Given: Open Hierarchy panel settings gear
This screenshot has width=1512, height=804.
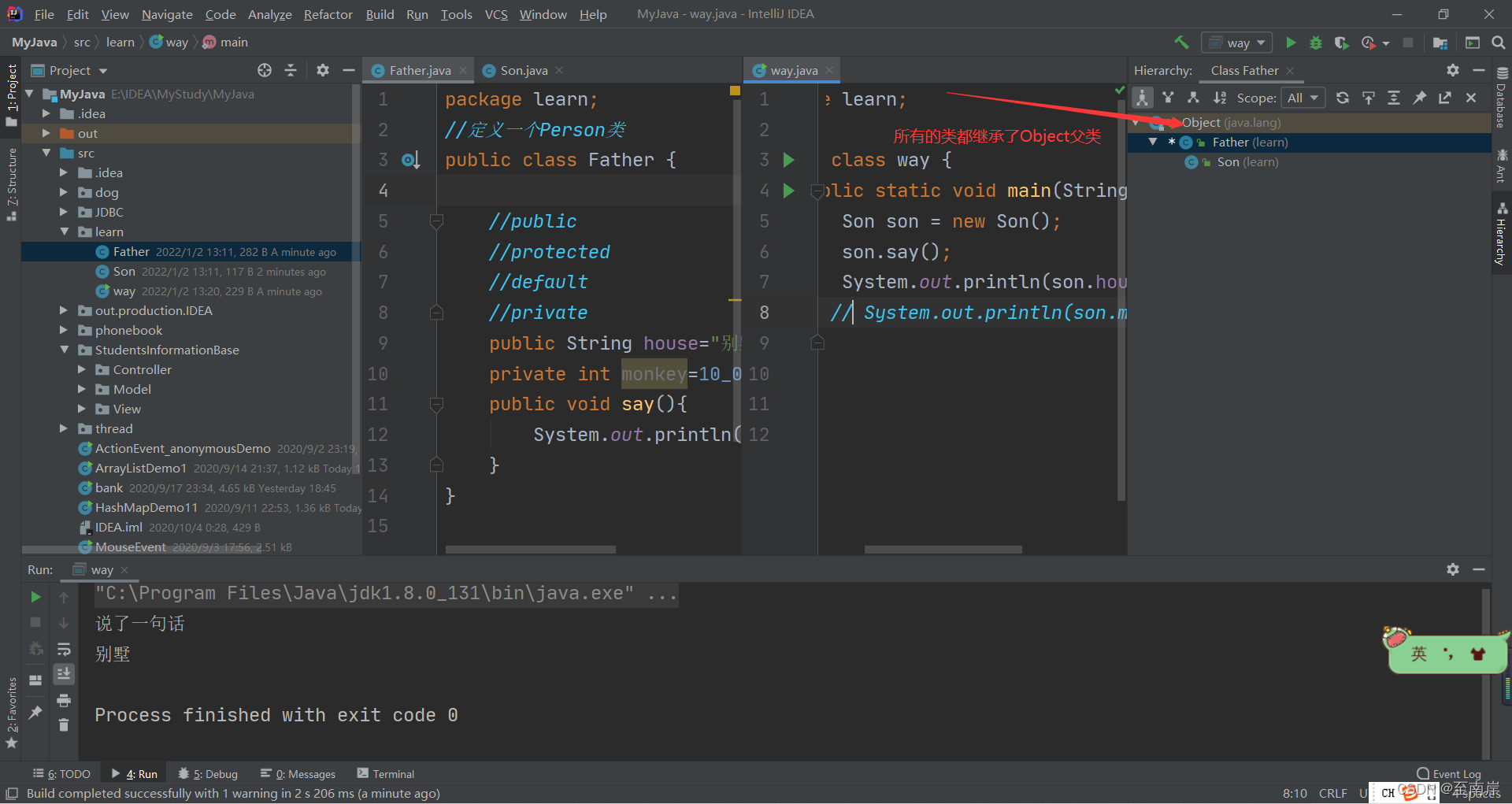Looking at the screenshot, I should tap(1453, 70).
